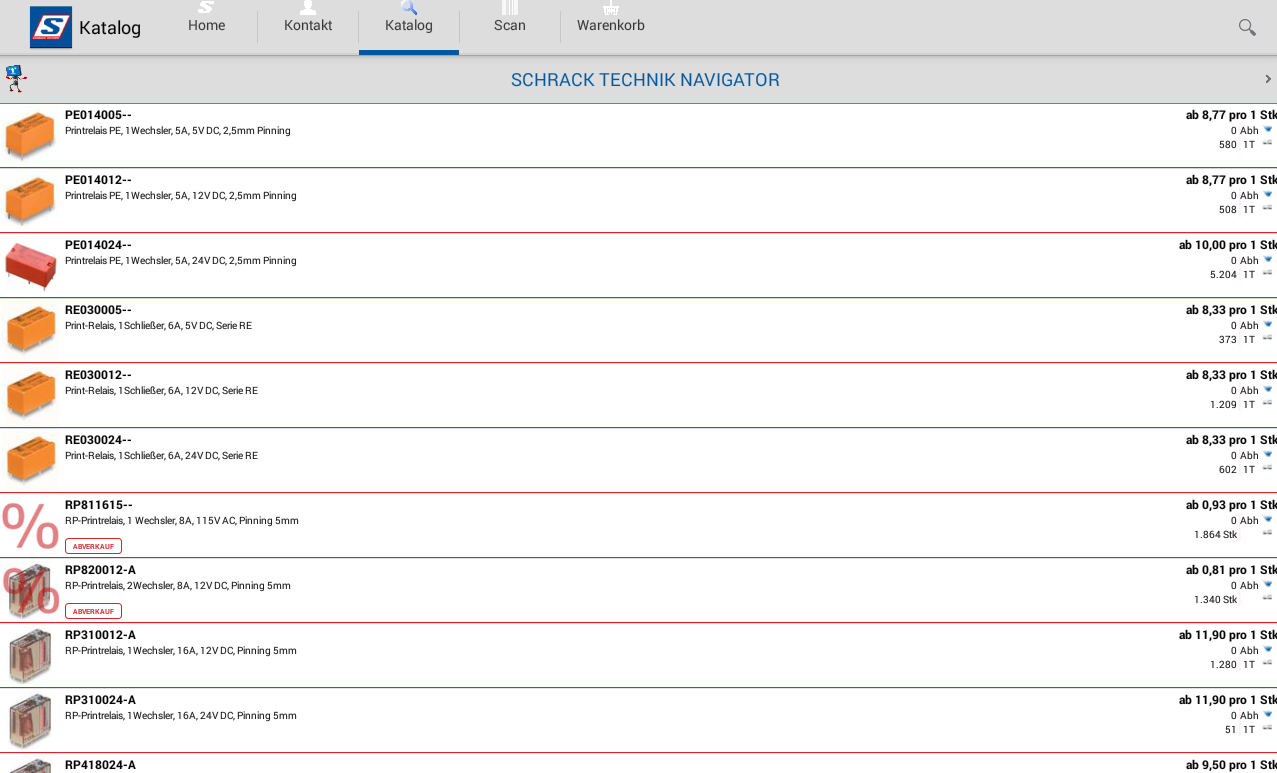
Task: Click the ABVERKAUF badge under RP820012-A
Action: pos(93,611)
